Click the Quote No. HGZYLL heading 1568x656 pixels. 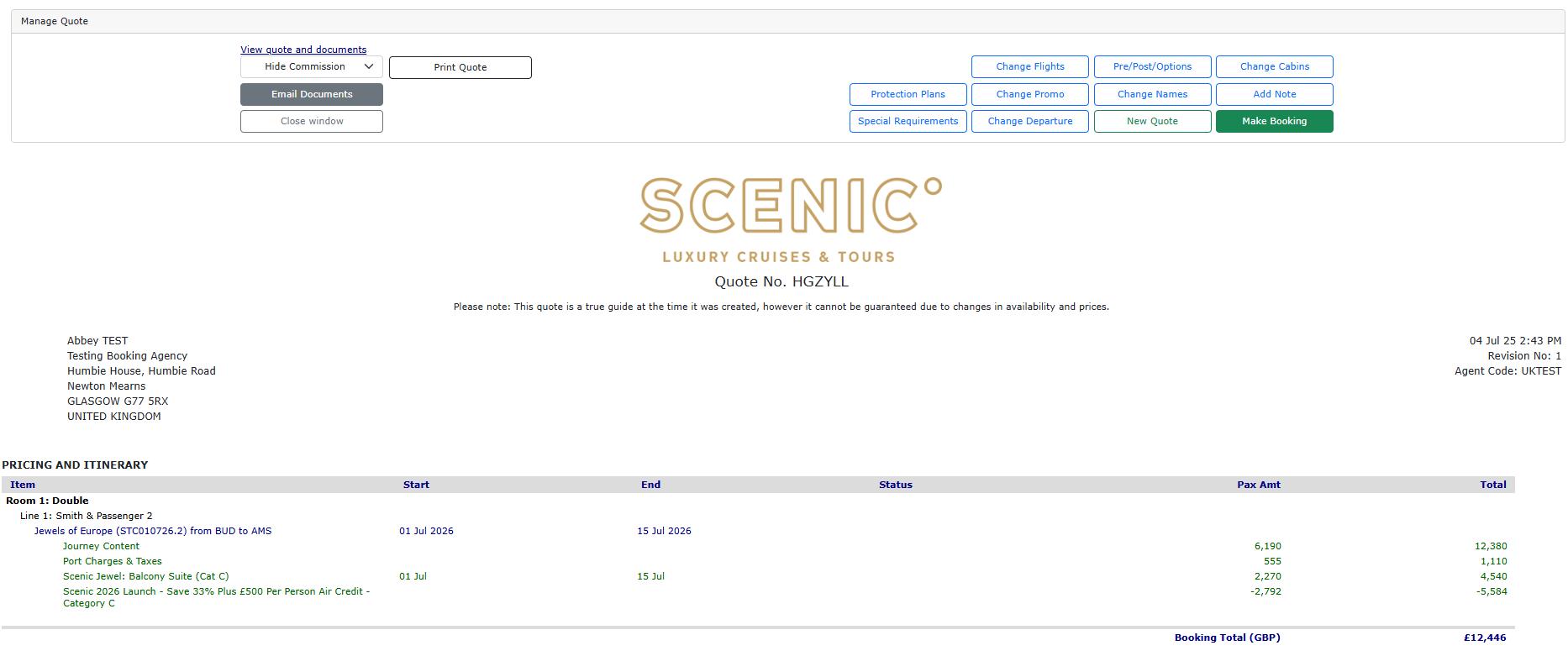[x=781, y=281]
